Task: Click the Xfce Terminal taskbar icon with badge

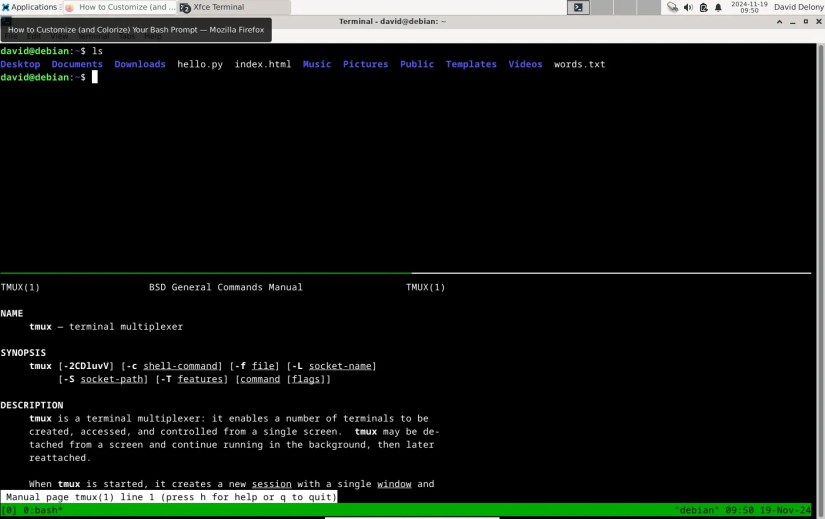Action: 185,7
